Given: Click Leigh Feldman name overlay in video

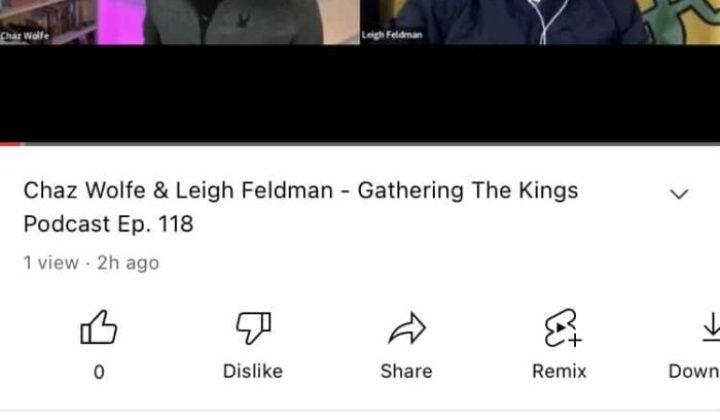Looking at the screenshot, I should pos(392,35).
